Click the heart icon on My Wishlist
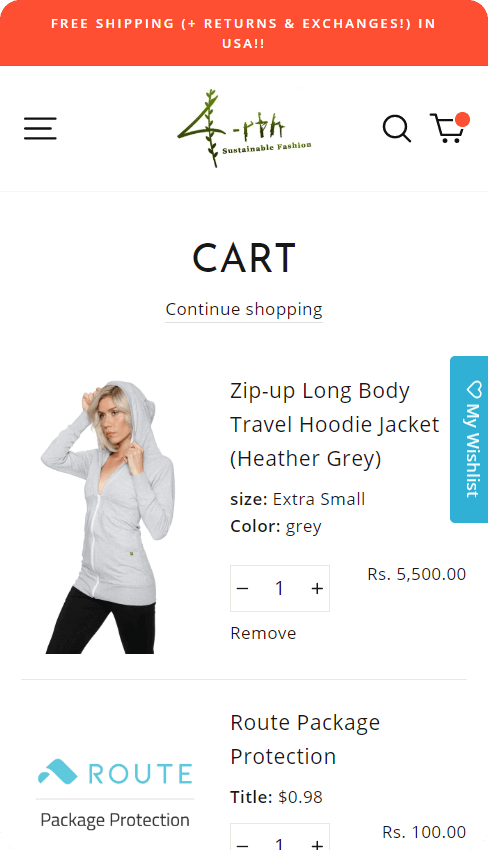The width and height of the screenshot is (488, 850). coord(473,389)
